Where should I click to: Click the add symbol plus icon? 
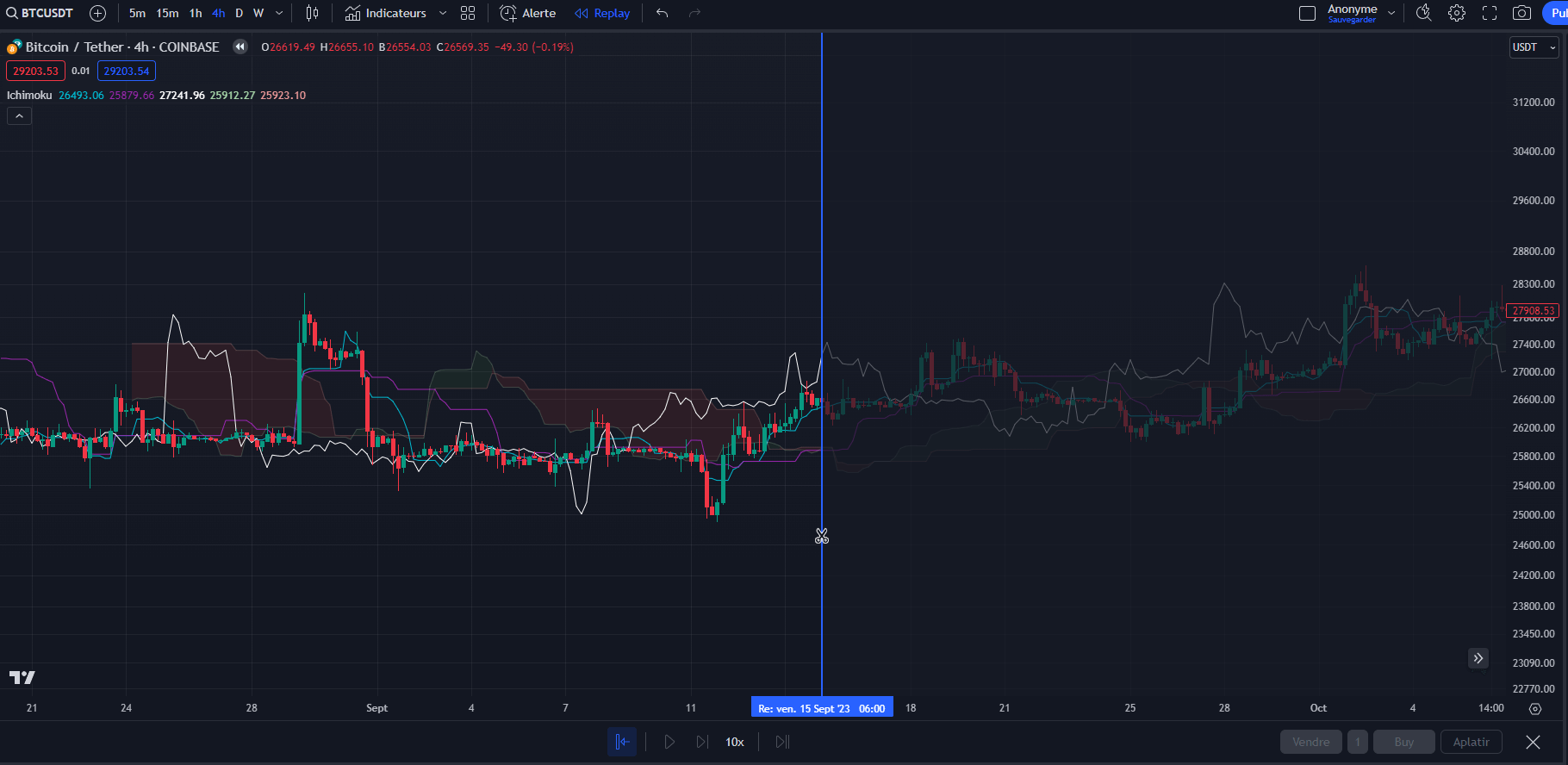click(98, 13)
